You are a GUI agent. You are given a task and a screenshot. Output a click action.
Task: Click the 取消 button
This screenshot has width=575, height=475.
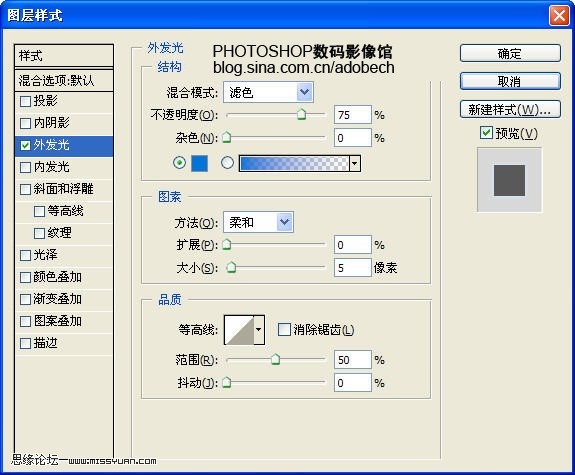click(x=510, y=81)
